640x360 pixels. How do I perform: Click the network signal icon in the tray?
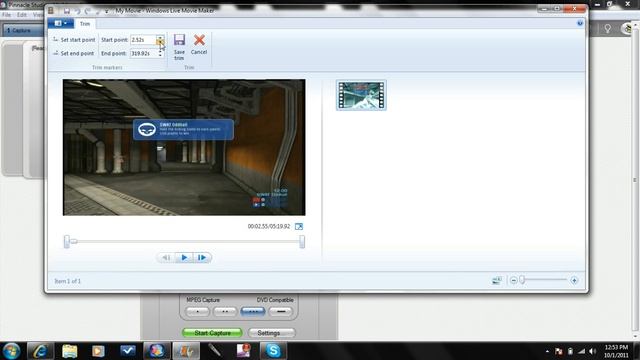pos(582,351)
